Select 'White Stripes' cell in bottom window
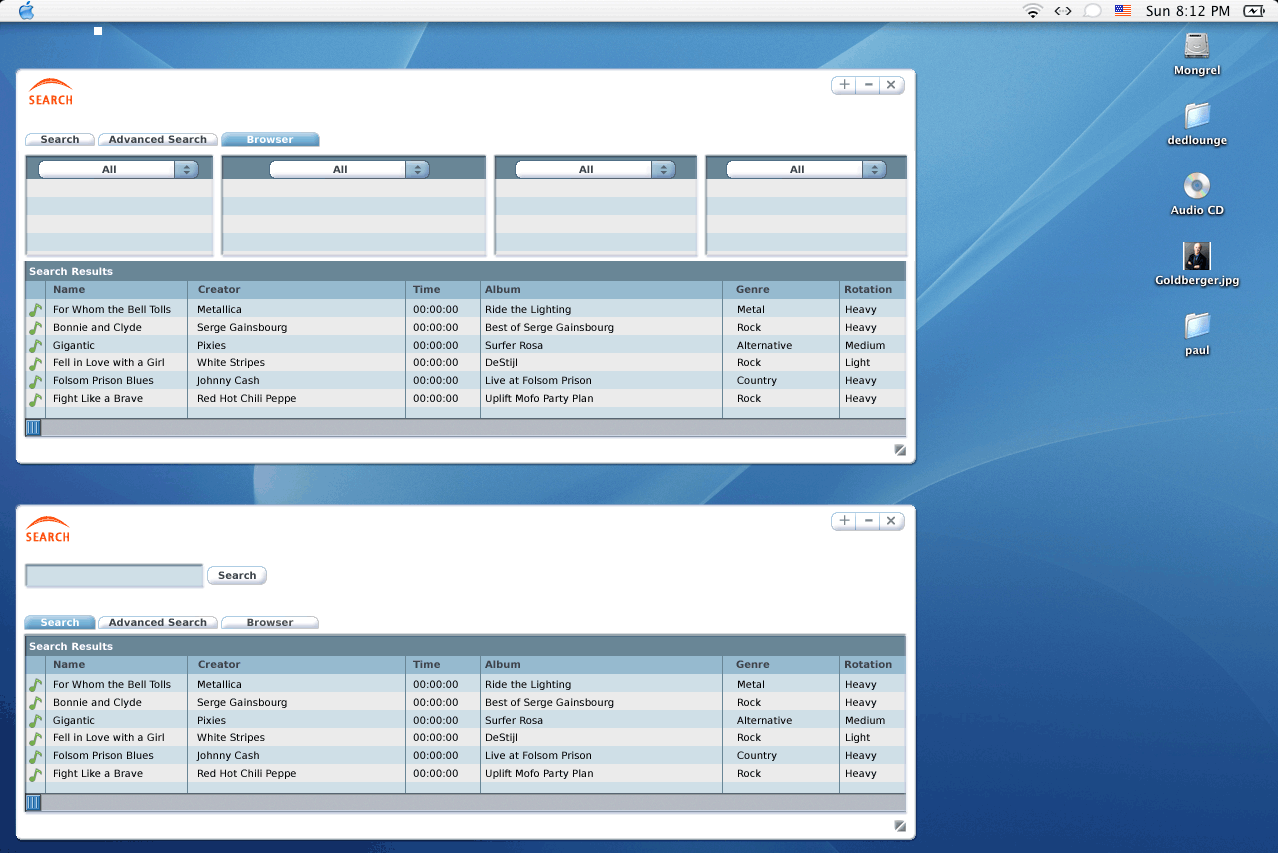 pos(231,738)
